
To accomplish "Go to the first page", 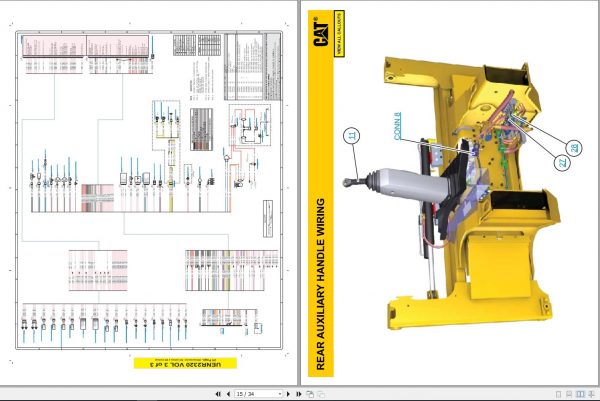I will point(218,394).
